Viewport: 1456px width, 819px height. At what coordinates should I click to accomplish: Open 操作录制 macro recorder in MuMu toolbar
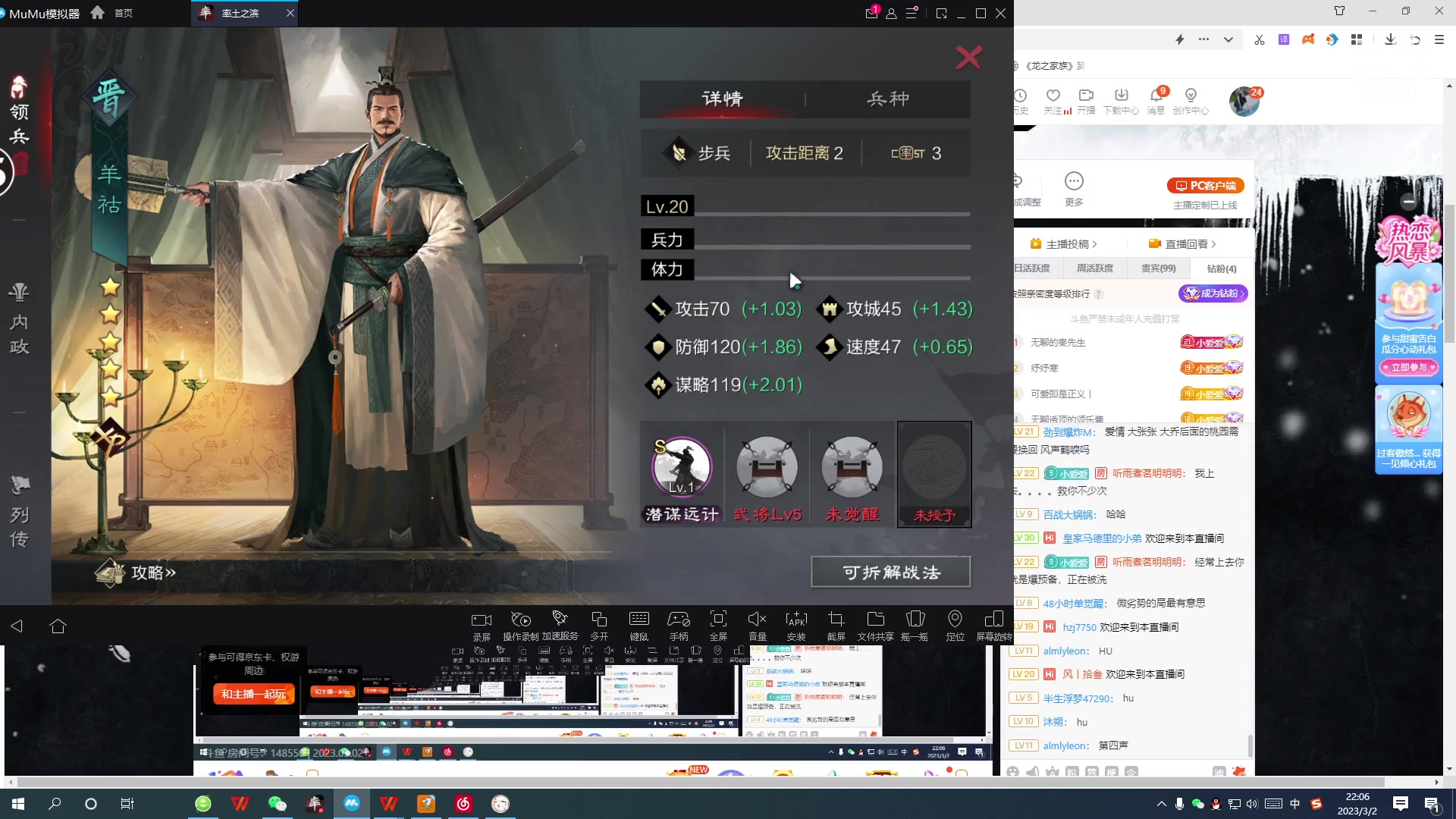coord(520,620)
